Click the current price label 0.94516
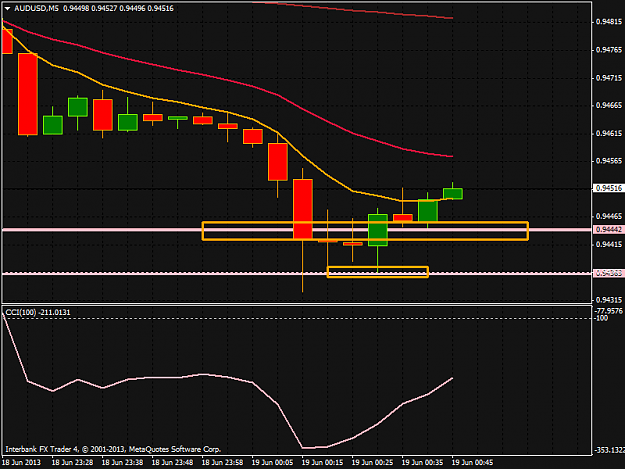 pyautogui.click(x=609, y=188)
